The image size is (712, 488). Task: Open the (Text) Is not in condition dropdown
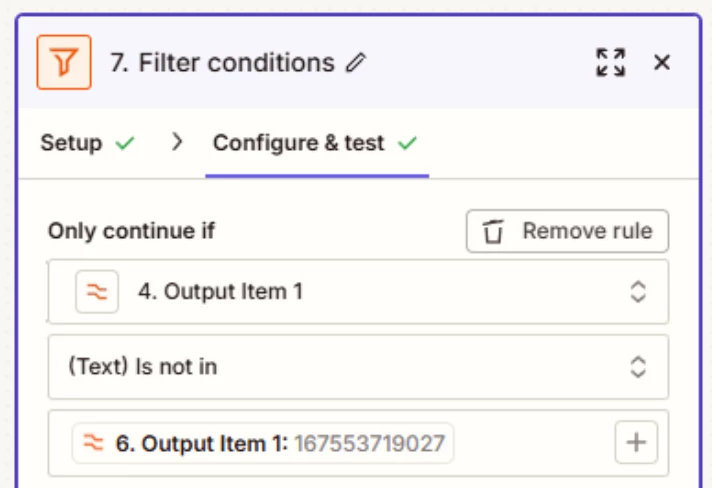358,367
